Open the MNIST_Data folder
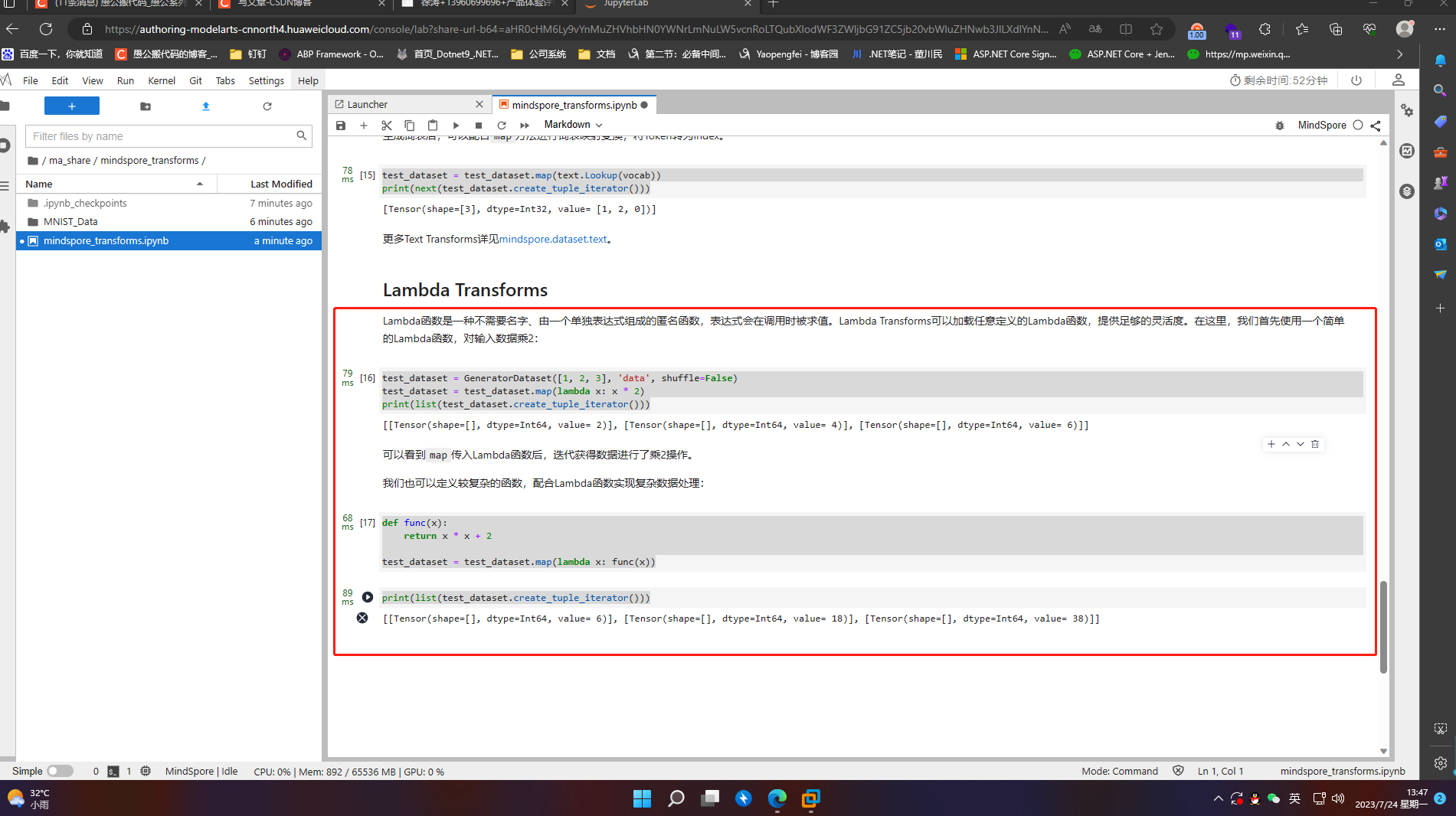This screenshot has width=1456, height=816. tap(169, 222)
